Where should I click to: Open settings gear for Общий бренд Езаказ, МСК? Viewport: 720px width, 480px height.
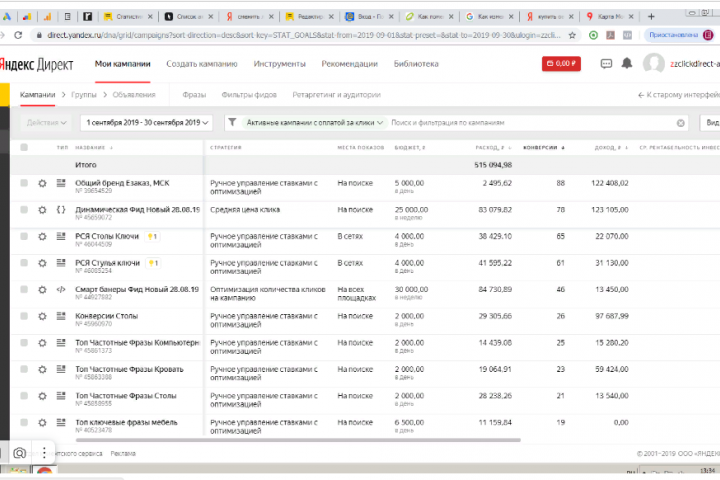[42, 183]
